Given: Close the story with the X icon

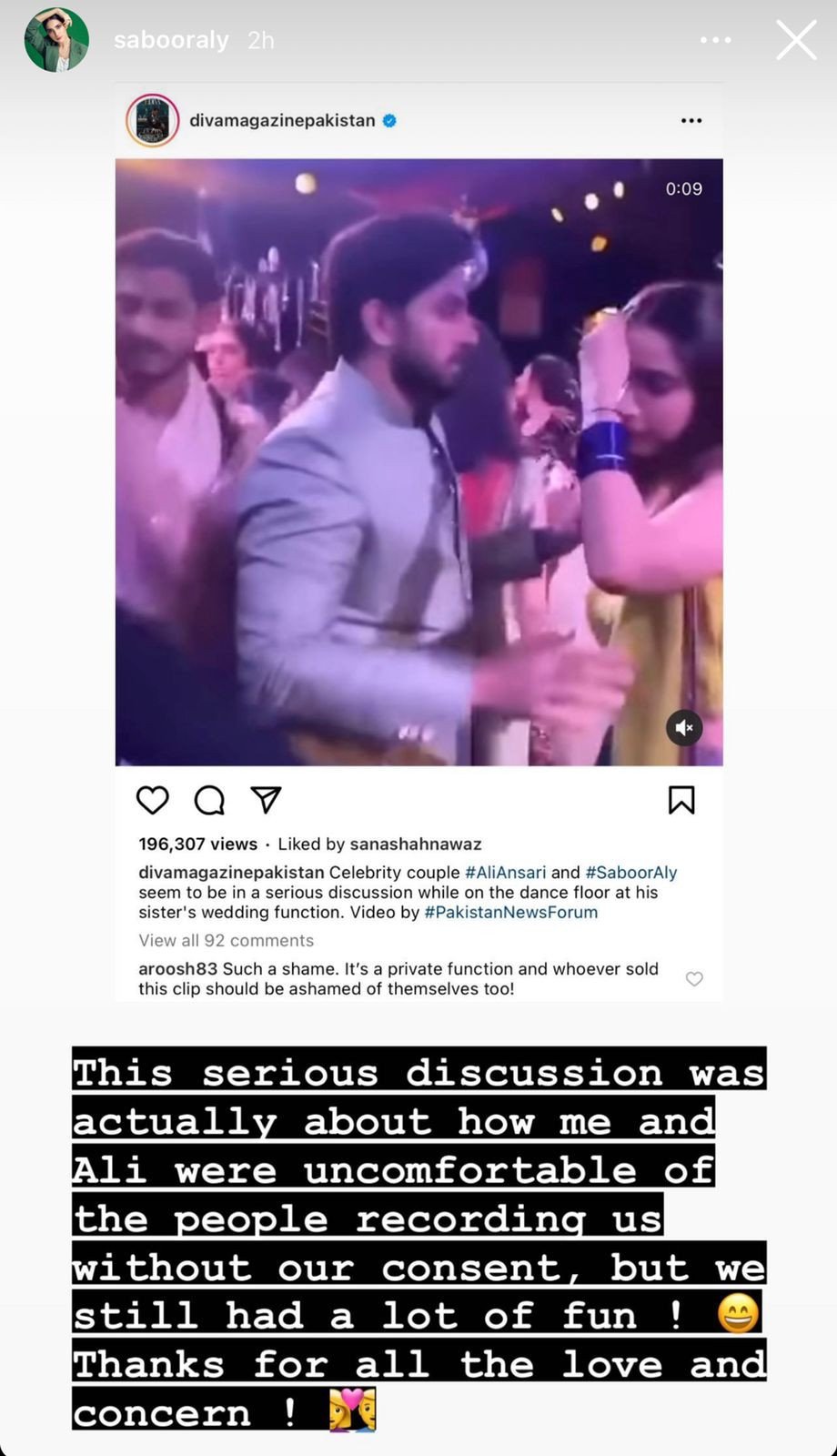Looking at the screenshot, I should tap(796, 40).
